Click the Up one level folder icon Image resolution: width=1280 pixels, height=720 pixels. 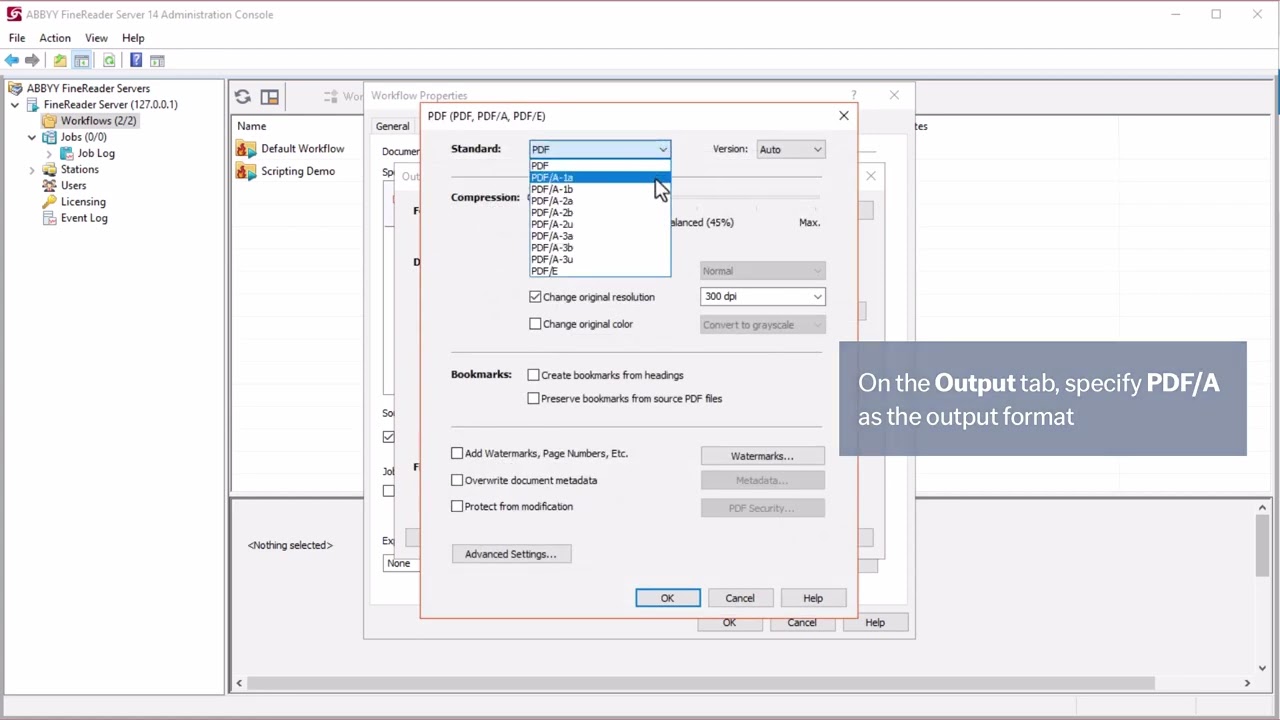tap(60, 61)
